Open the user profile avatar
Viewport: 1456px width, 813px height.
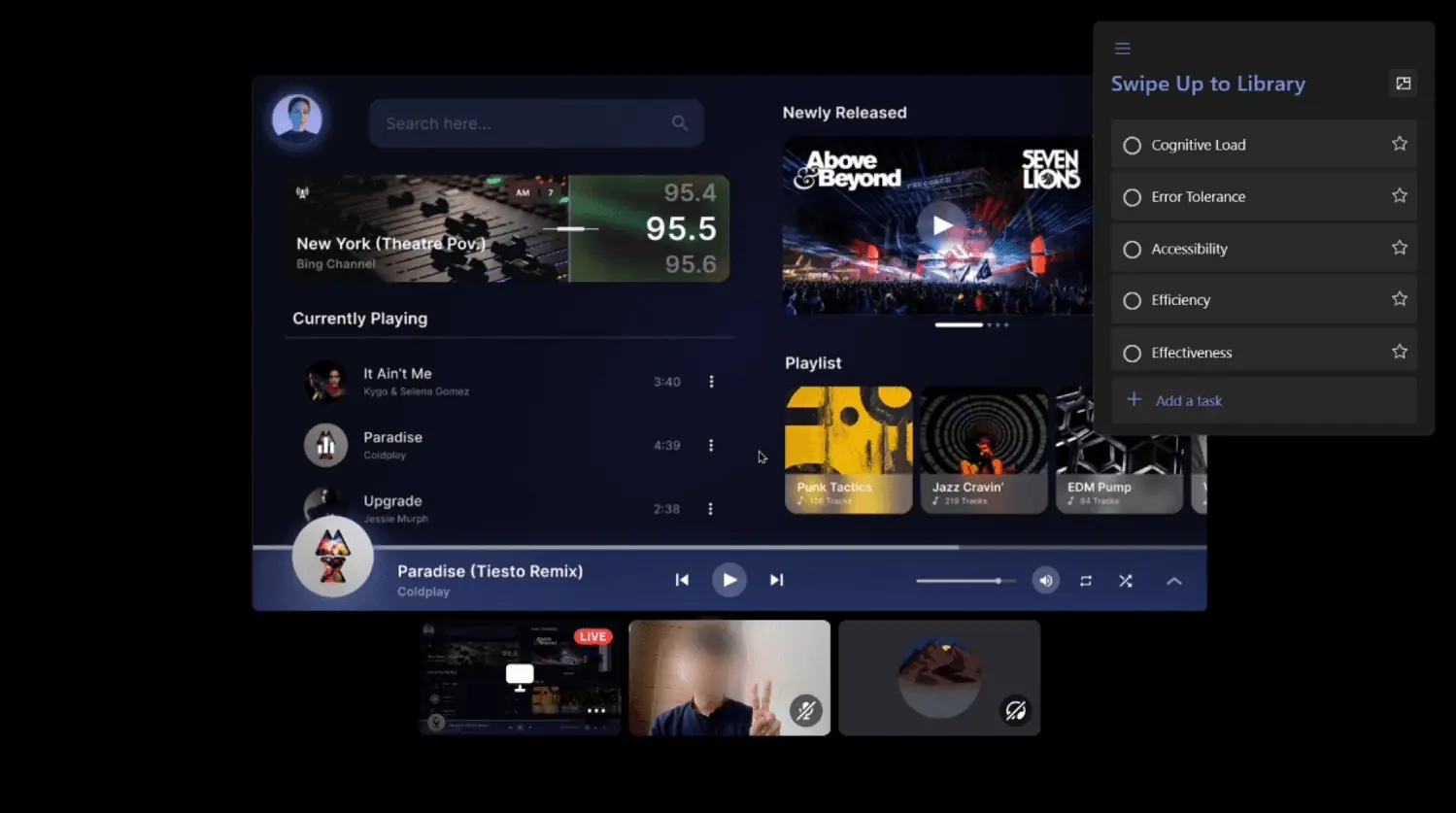pos(297,119)
